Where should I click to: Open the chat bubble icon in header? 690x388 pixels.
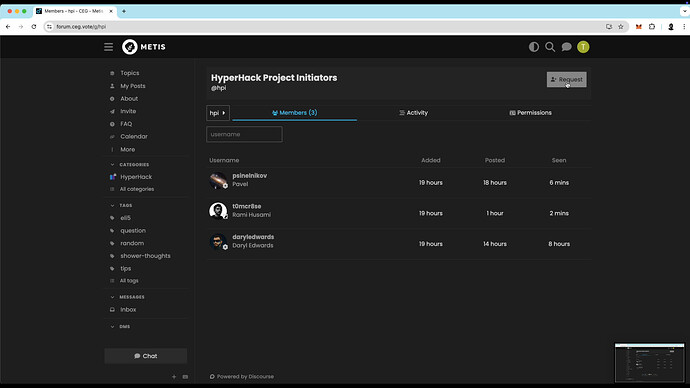[566, 47]
